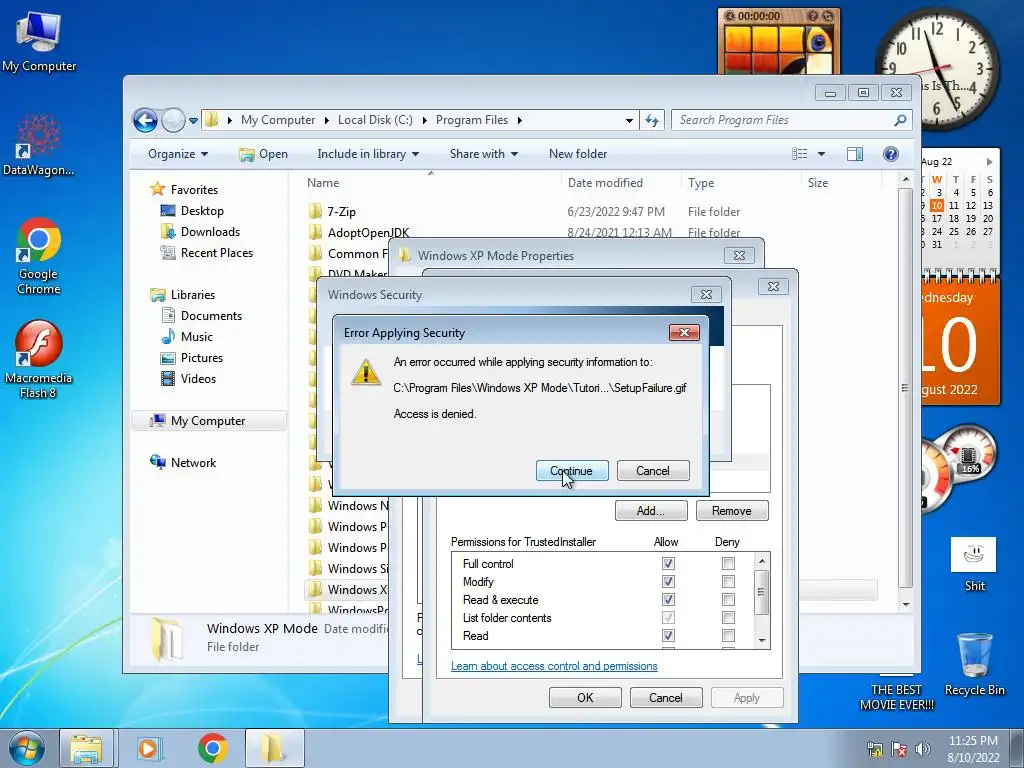Open address bar history dropdown

(629, 121)
